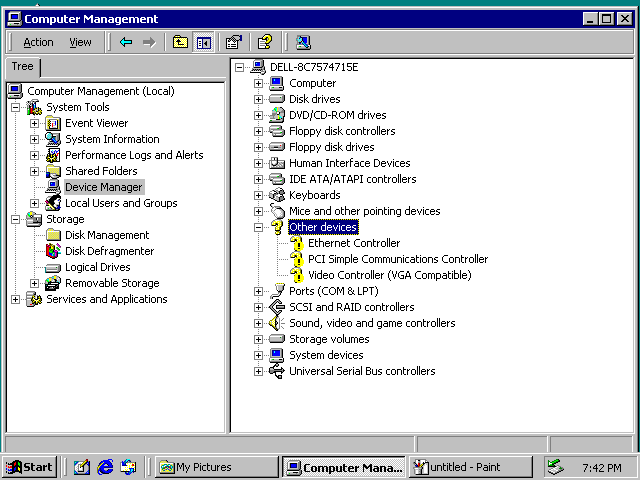
Task: Collapse the Other devices node
Action: (258, 227)
